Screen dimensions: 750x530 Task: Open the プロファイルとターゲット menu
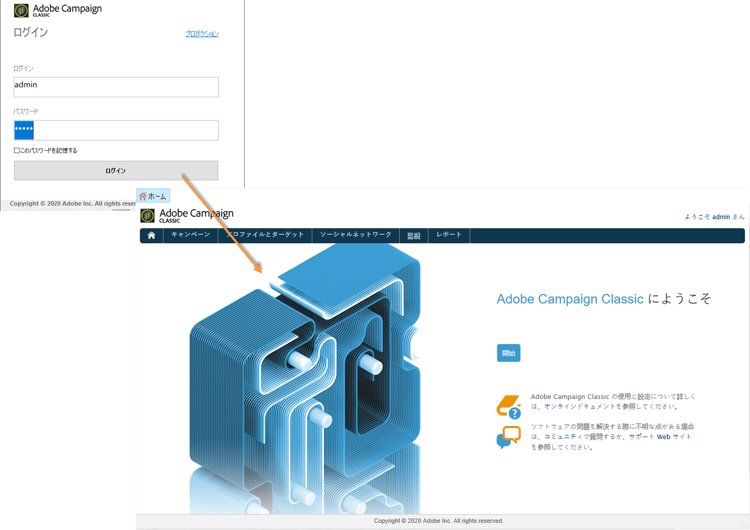265,235
